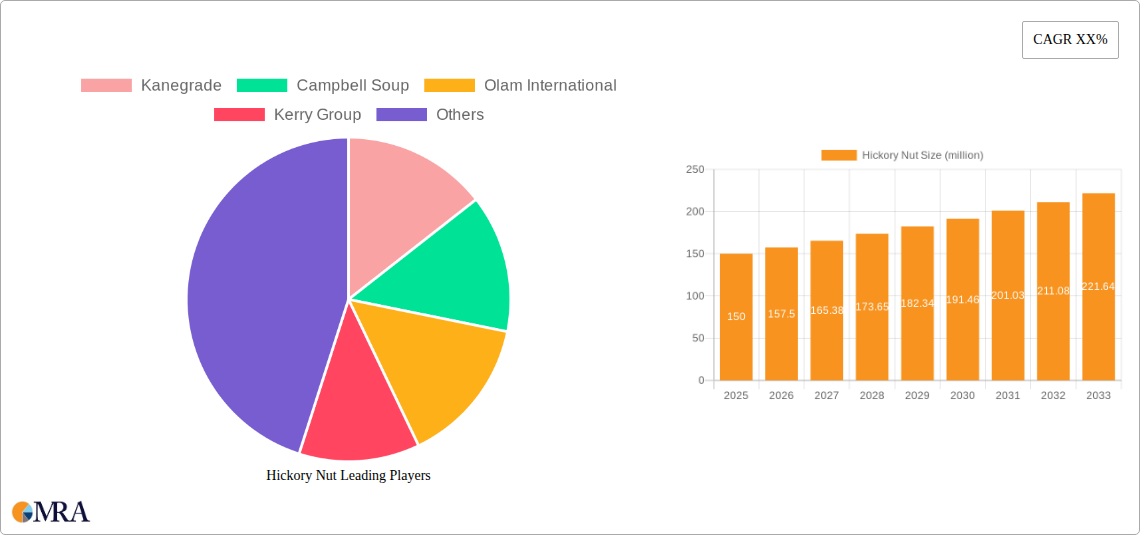This screenshot has height=535, width=1140.
Task: Toggle the Kanegrade legend color box
Action: tap(106, 85)
